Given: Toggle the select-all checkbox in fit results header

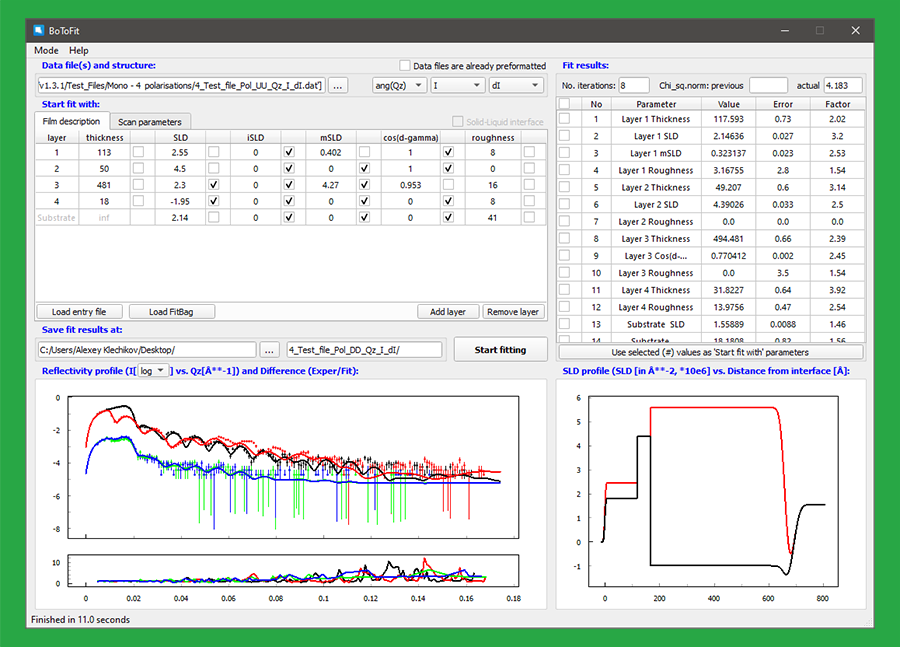Looking at the screenshot, I should (565, 103).
